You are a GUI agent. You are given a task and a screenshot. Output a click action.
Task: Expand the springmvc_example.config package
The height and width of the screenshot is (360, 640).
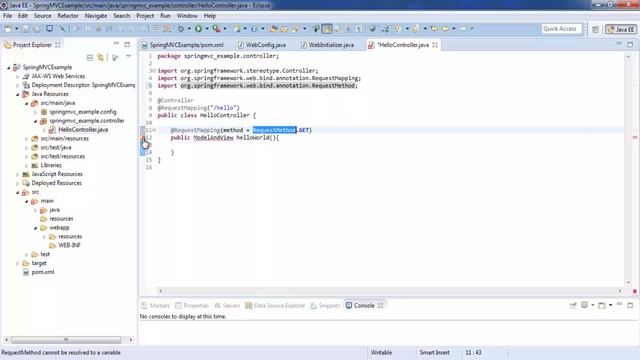36,112
